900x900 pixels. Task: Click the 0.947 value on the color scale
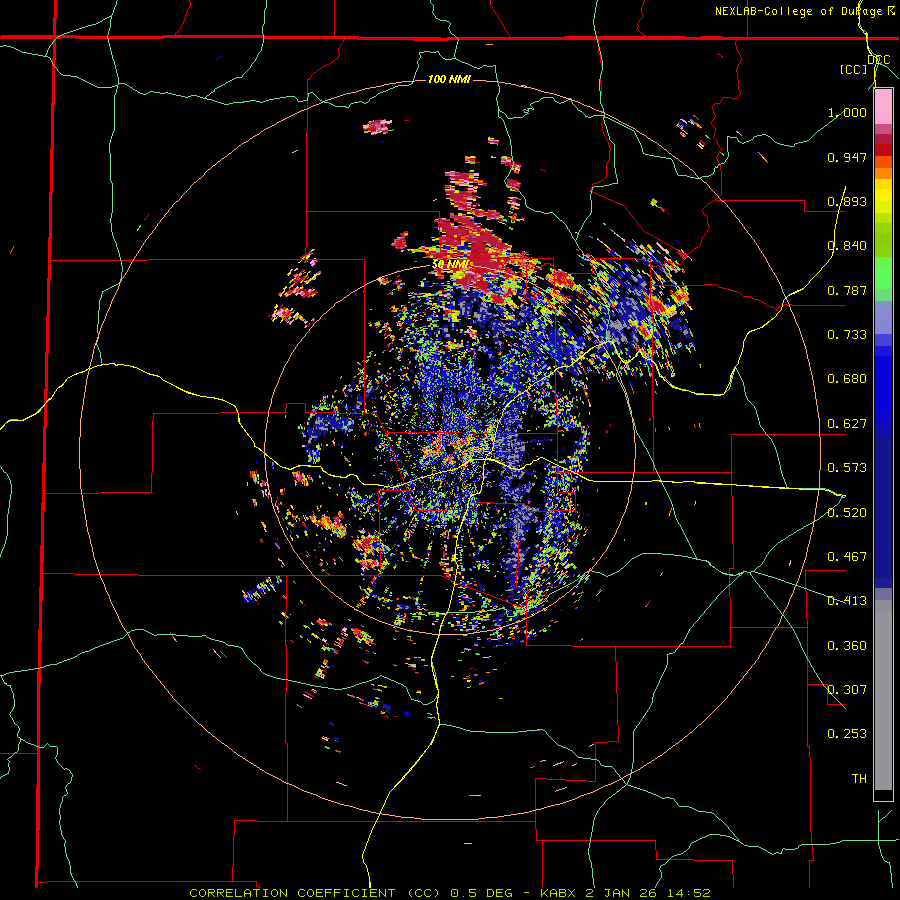tap(847, 157)
